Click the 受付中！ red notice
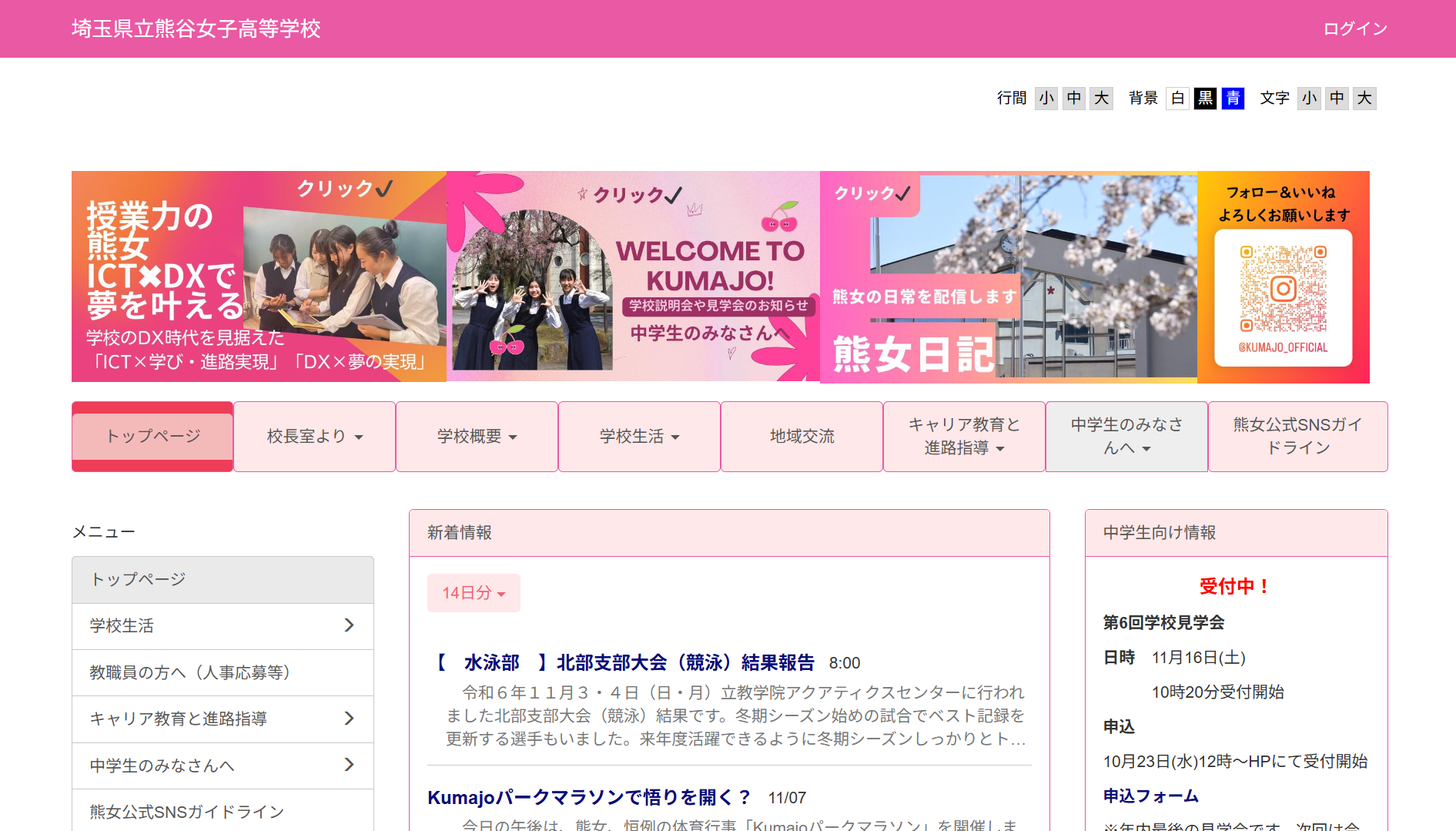Viewport: 1456px width, 831px height. pos(1236,586)
